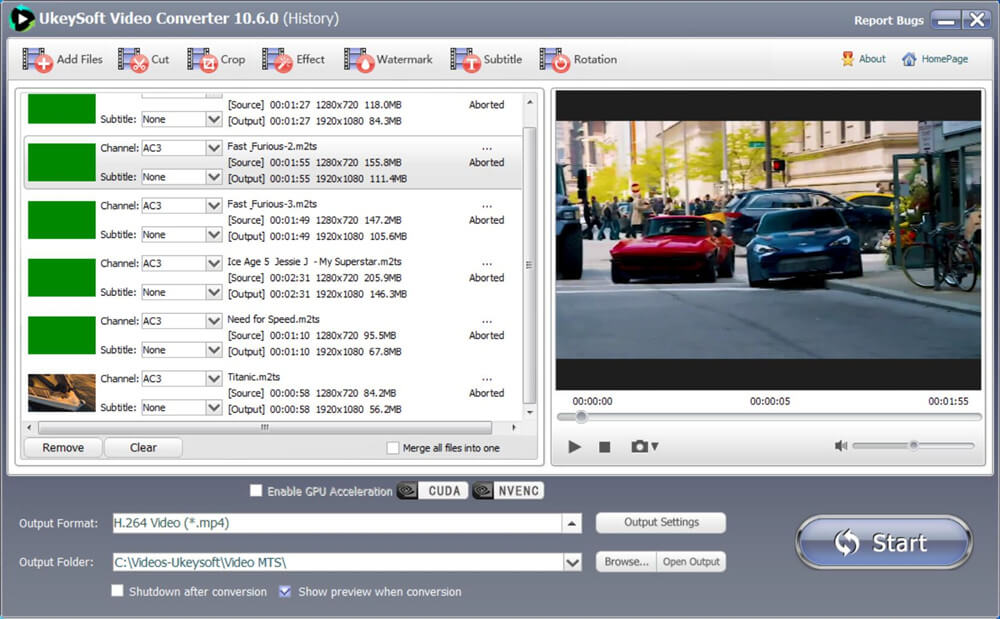Click scroll-up arrow of file list
Viewport: 1000px width, 619px height.
tap(529, 102)
